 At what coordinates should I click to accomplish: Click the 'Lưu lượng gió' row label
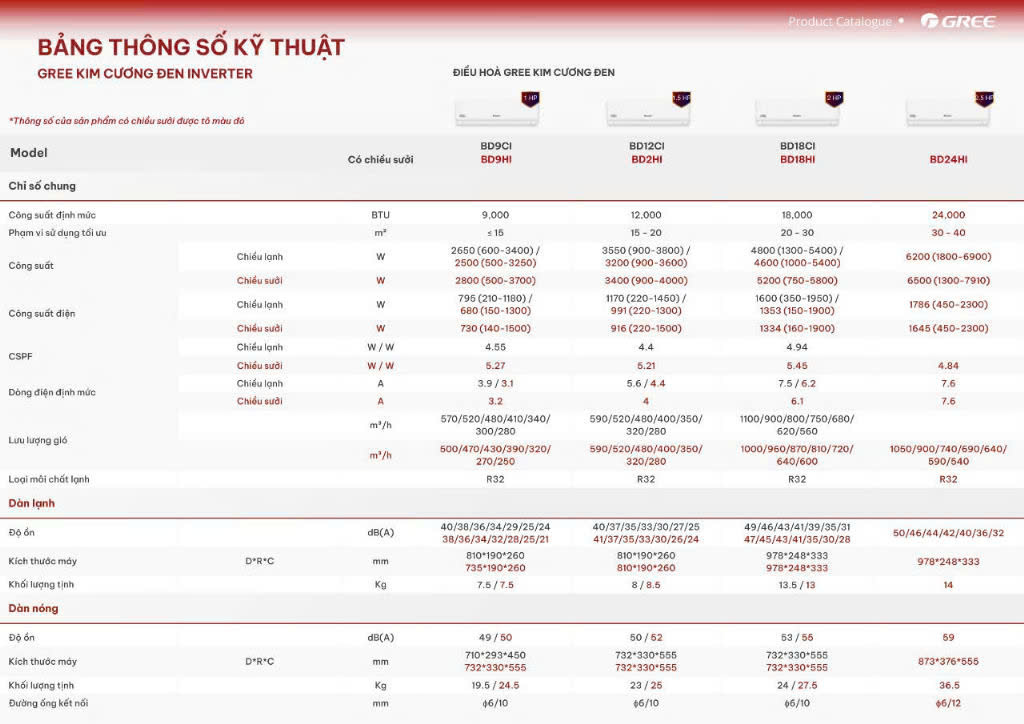38,440
